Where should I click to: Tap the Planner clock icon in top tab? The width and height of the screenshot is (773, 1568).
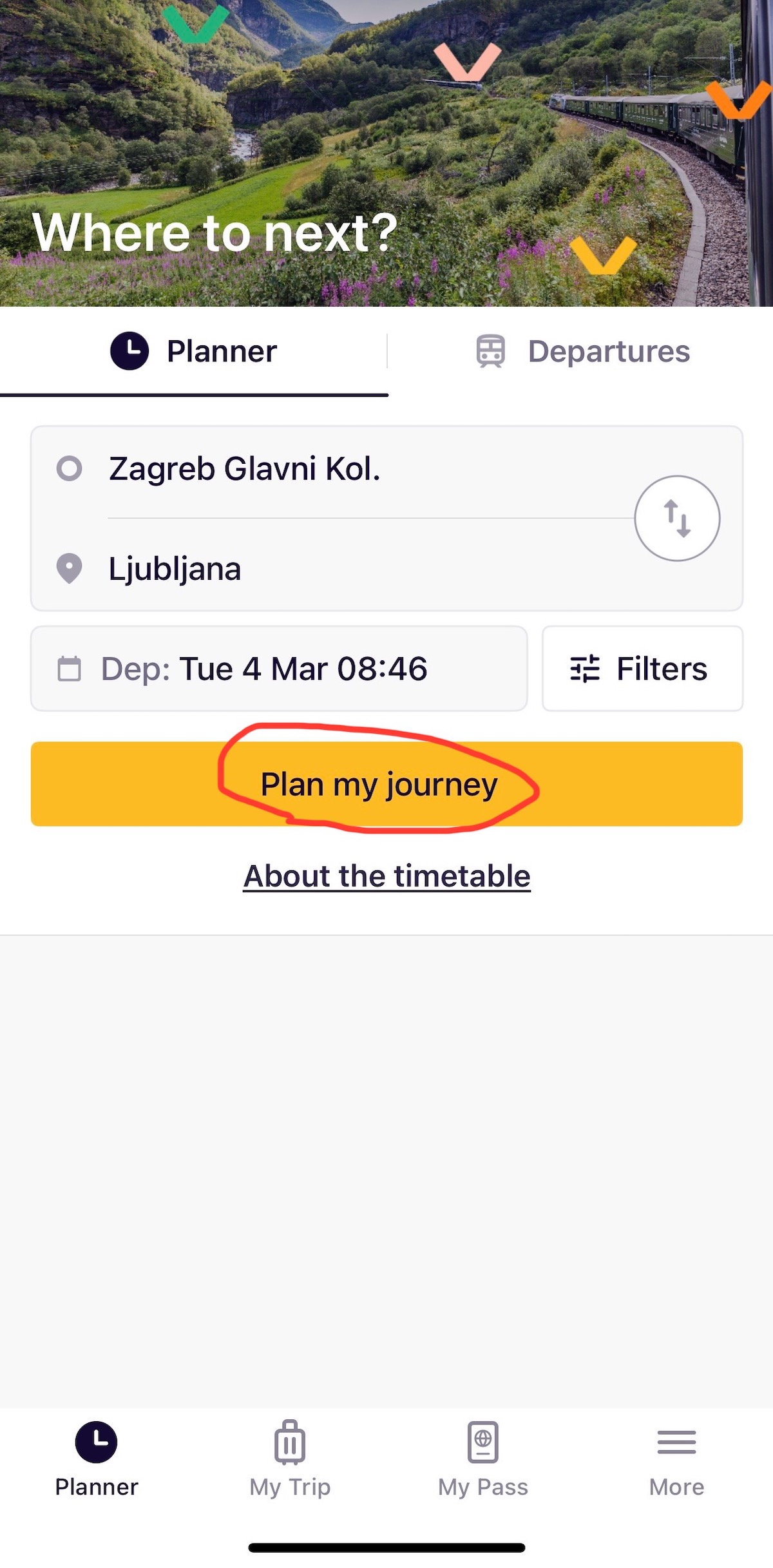click(x=129, y=351)
